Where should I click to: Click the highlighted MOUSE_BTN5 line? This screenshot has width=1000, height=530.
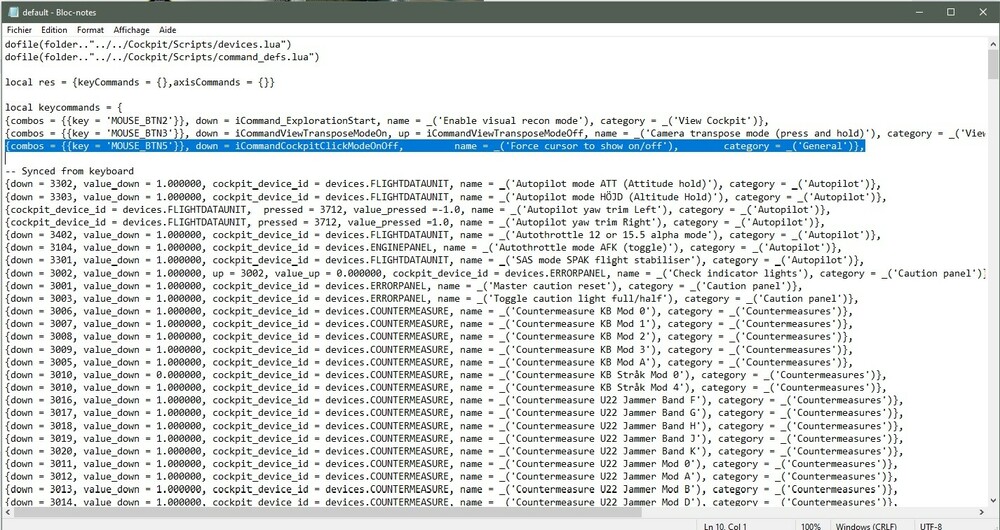(435, 146)
